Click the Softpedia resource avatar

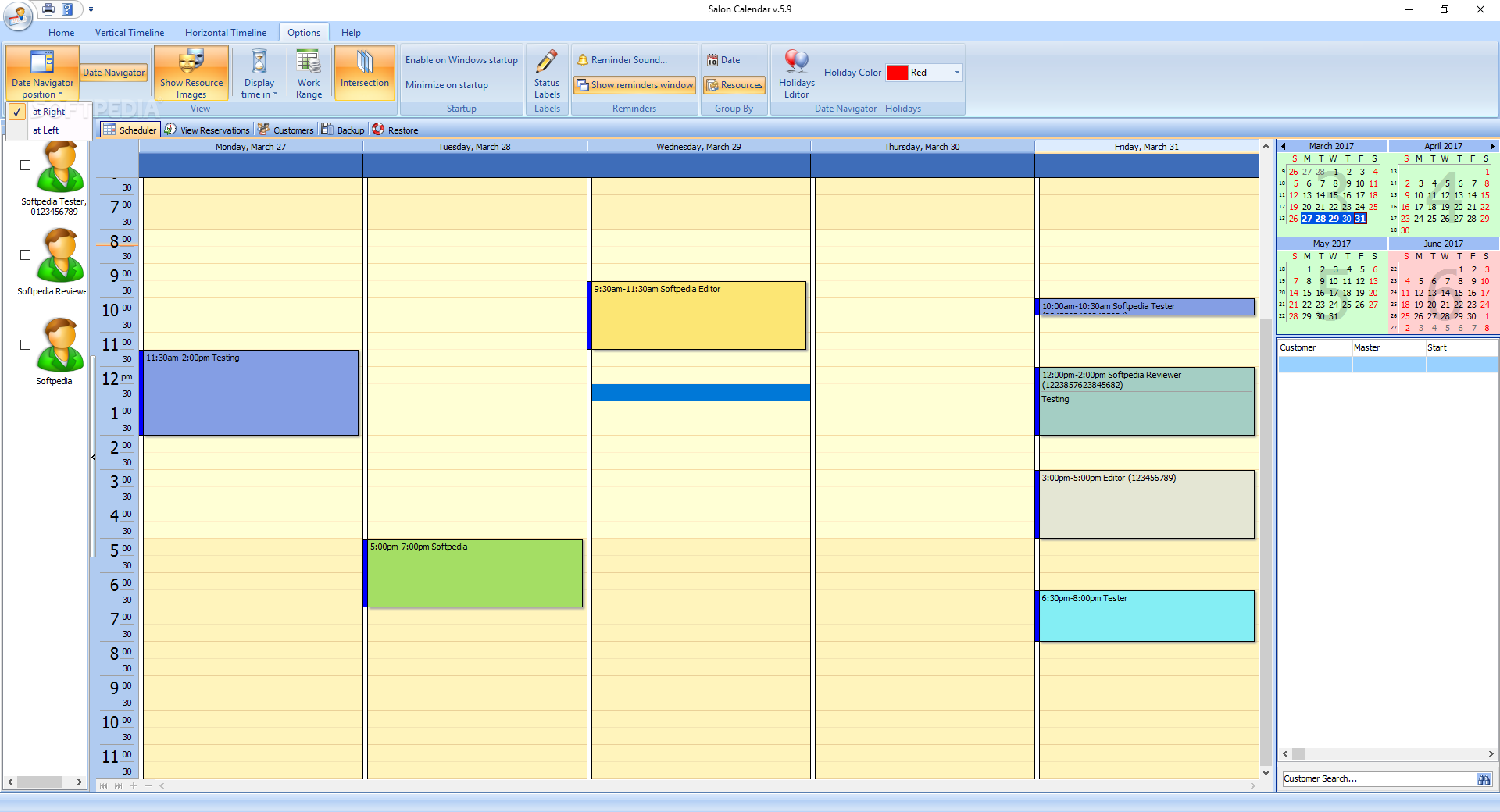point(61,345)
